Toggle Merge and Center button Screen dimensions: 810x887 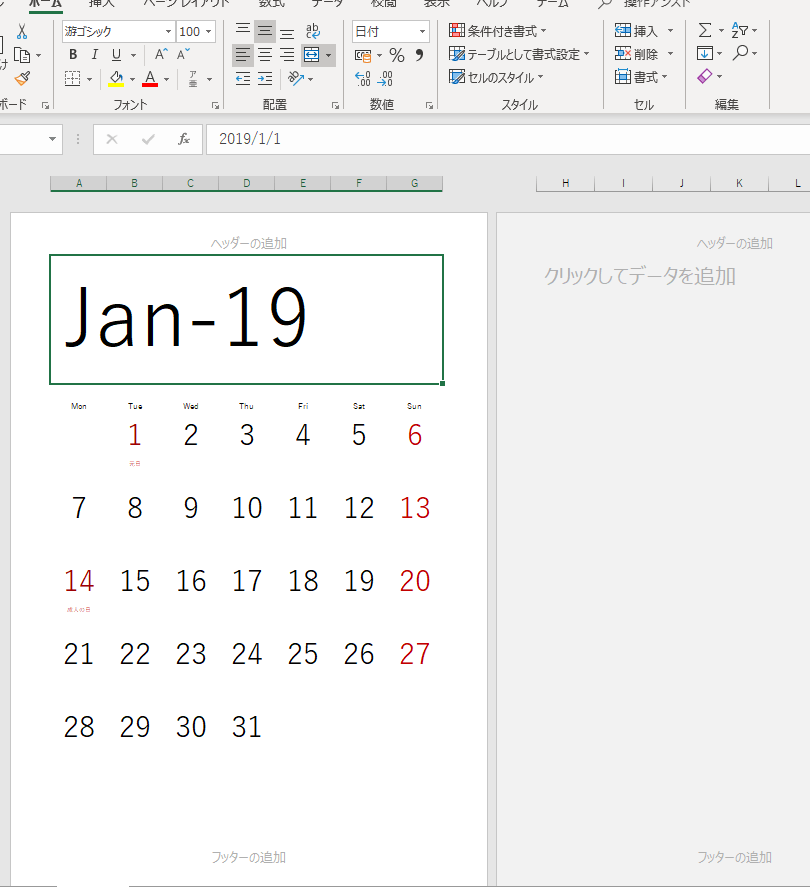coord(312,55)
